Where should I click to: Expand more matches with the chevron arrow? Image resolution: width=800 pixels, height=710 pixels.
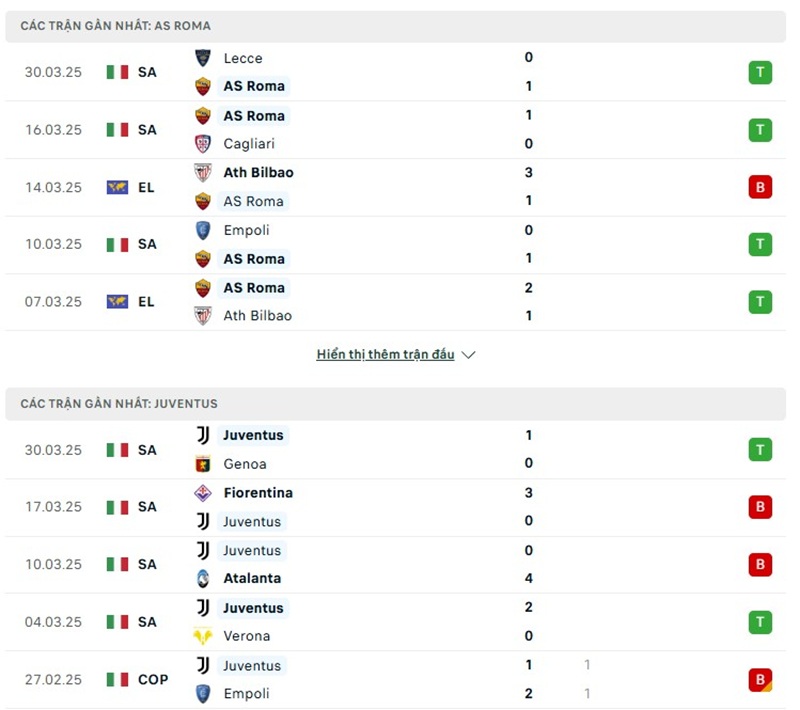(469, 355)
